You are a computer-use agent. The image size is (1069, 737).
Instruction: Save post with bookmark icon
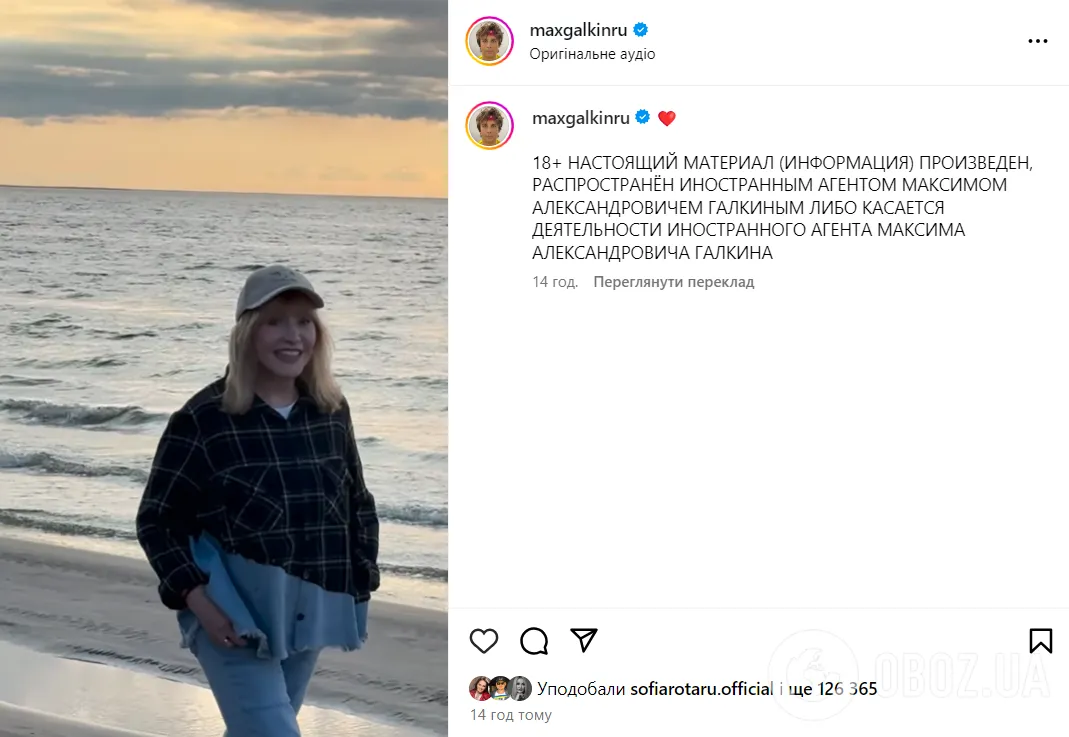point(1040,640)
